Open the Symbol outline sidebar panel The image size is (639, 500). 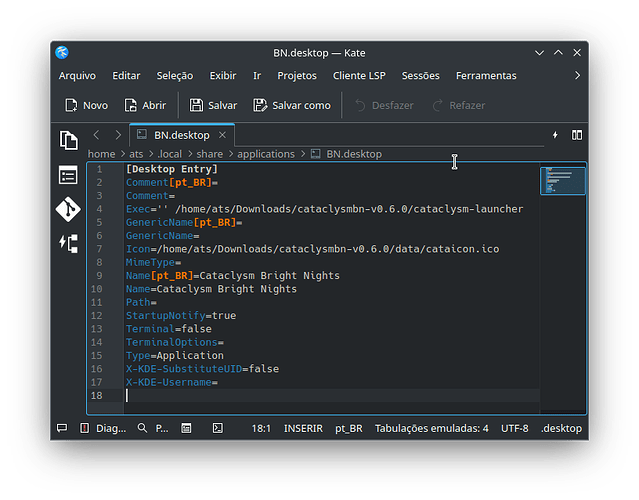[68, 175]
